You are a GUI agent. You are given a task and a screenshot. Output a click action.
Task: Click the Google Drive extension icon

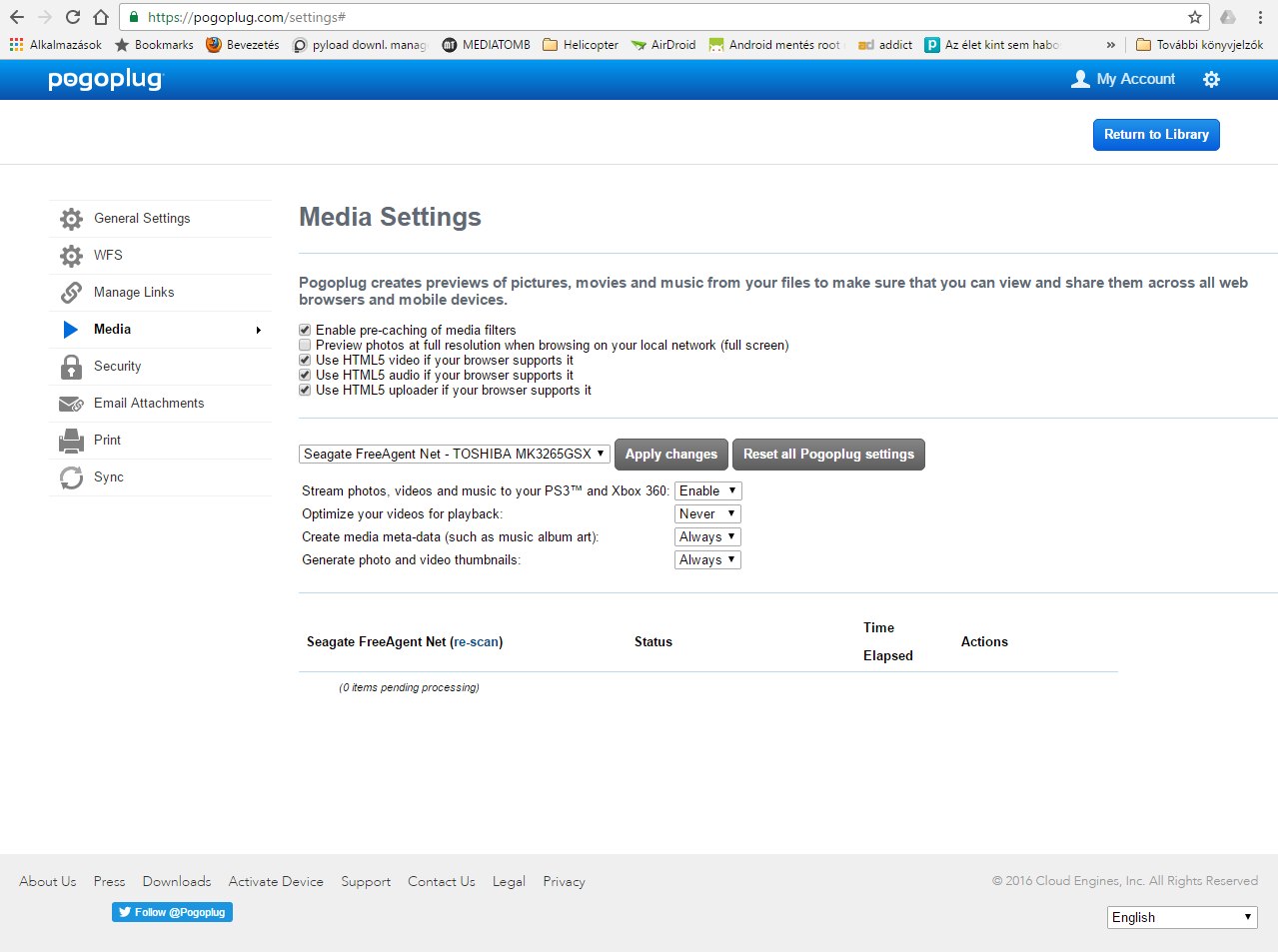click(x=1228, y=17)
